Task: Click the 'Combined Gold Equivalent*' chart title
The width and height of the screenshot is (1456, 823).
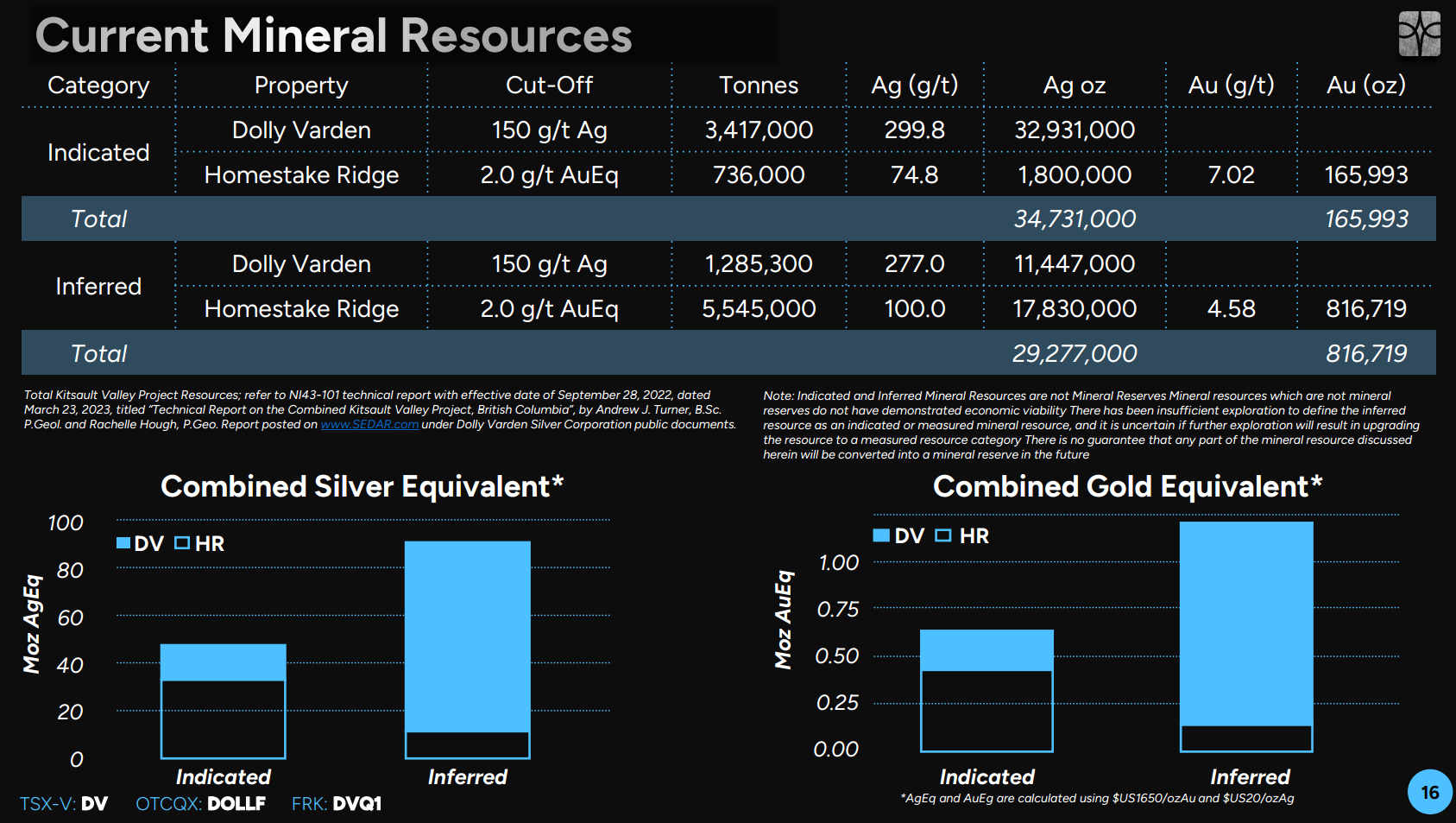Action: point(1128,487)
